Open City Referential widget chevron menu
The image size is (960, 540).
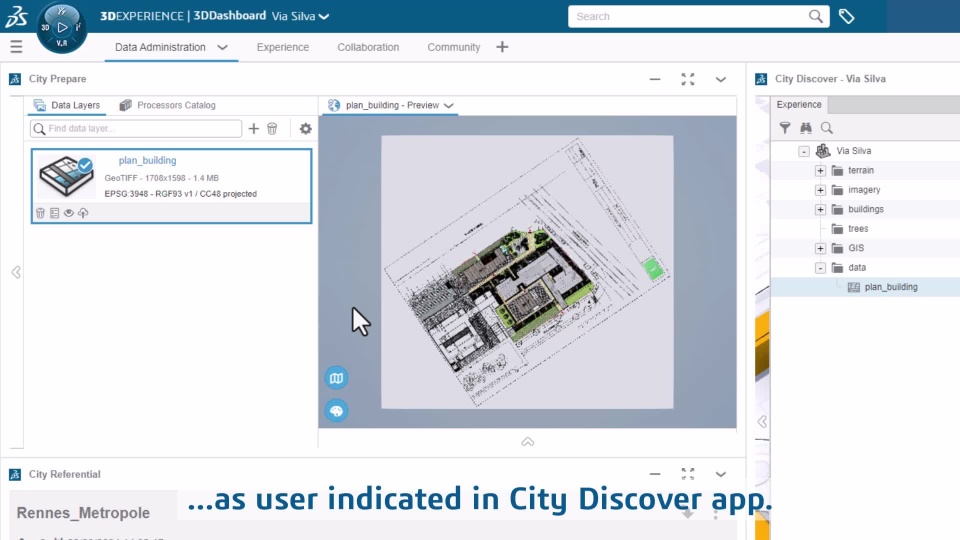[x=721, y=474]
